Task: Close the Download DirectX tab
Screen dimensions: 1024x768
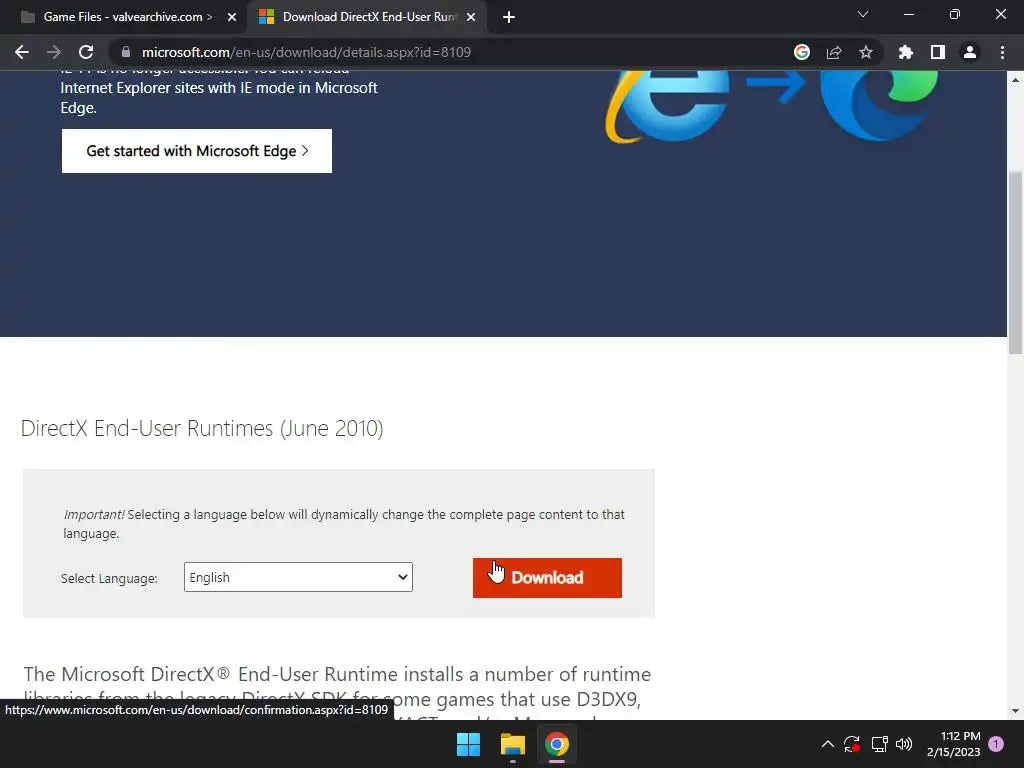Action: [x=471, y=17]
